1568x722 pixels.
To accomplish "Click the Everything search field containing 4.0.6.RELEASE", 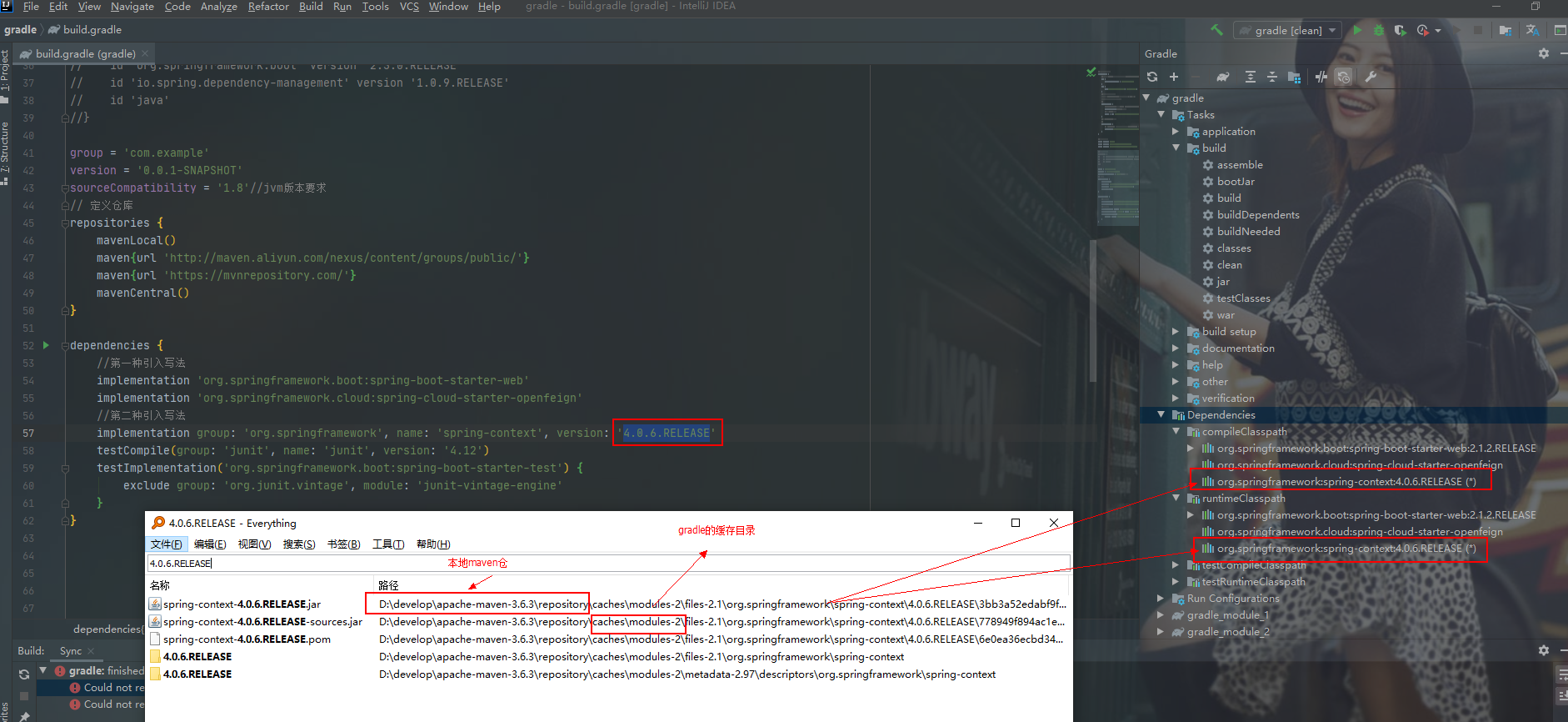I will coord(609,564).
